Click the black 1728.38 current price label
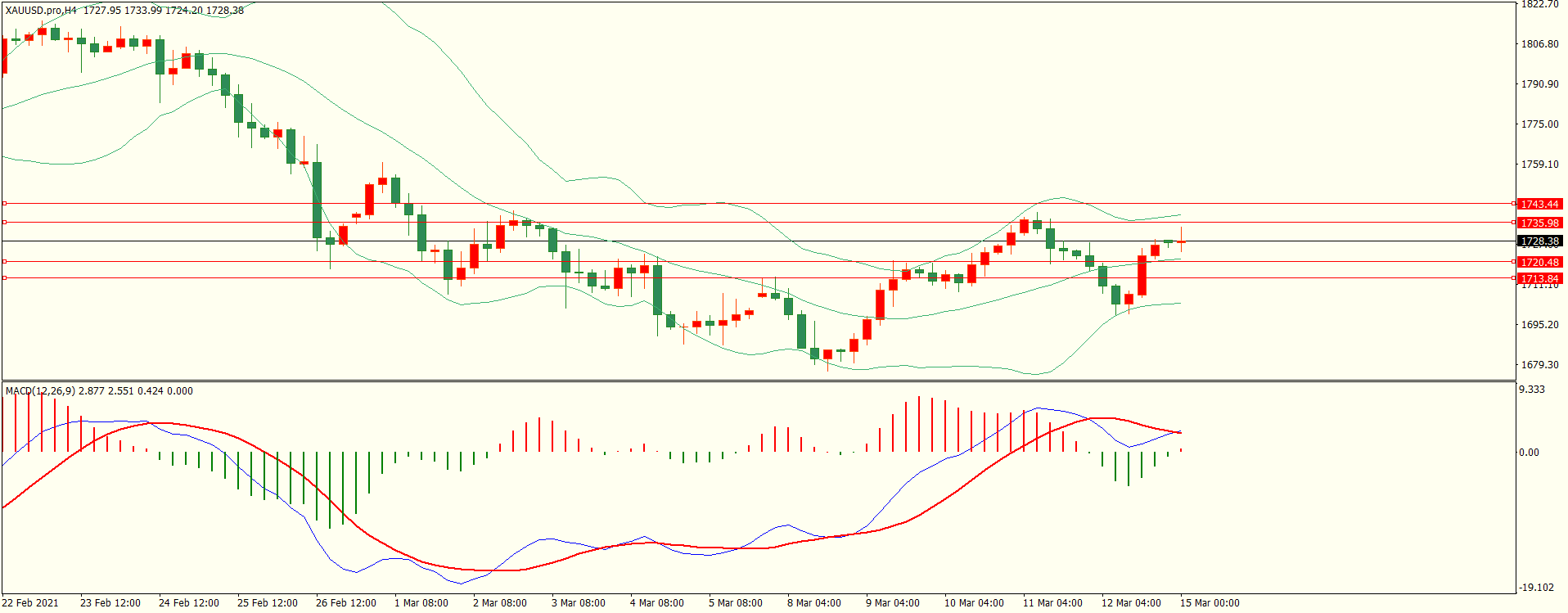1568x613 pixels. click(1539, 241)
